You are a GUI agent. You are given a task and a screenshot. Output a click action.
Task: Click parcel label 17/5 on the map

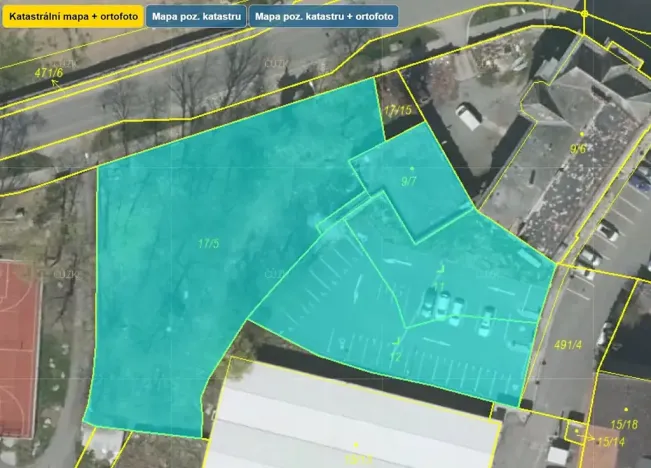pyautogui.click(x=208, y=244)
